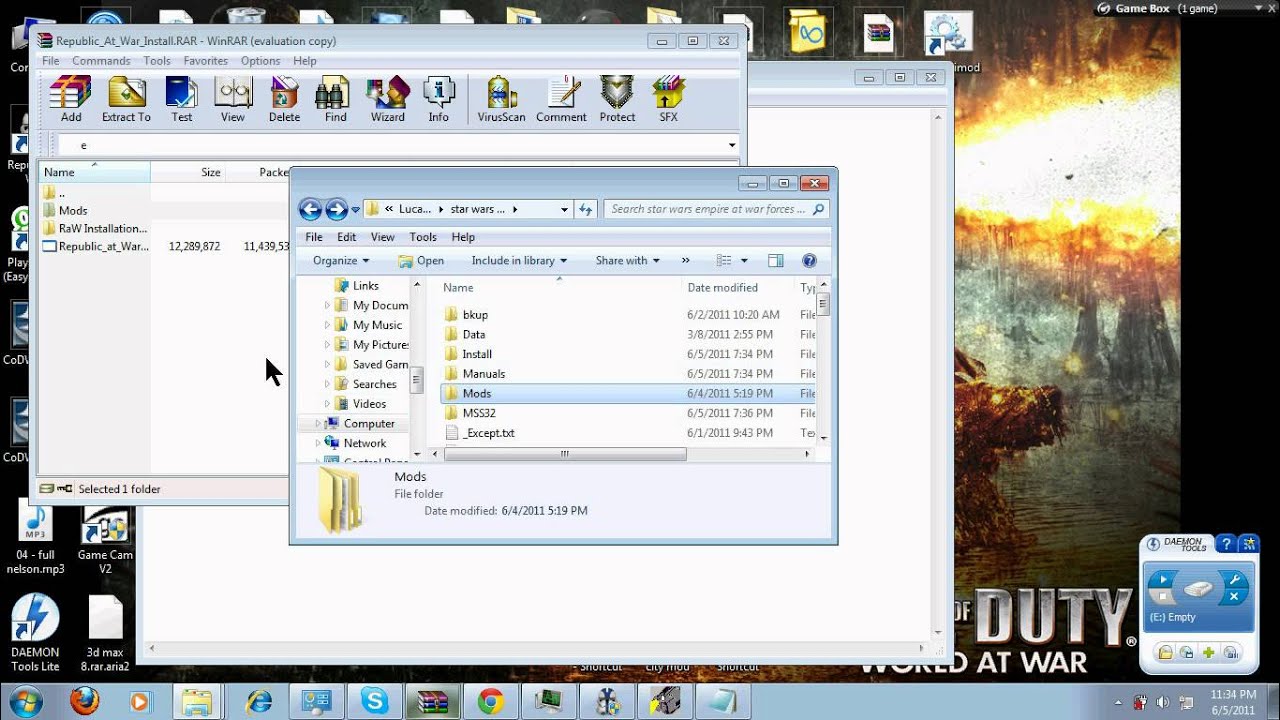Click the Protect shield icon in WinRAR
Image resolution: width=1280 pixels, height=720 pixels.
(x=617, y=100)
